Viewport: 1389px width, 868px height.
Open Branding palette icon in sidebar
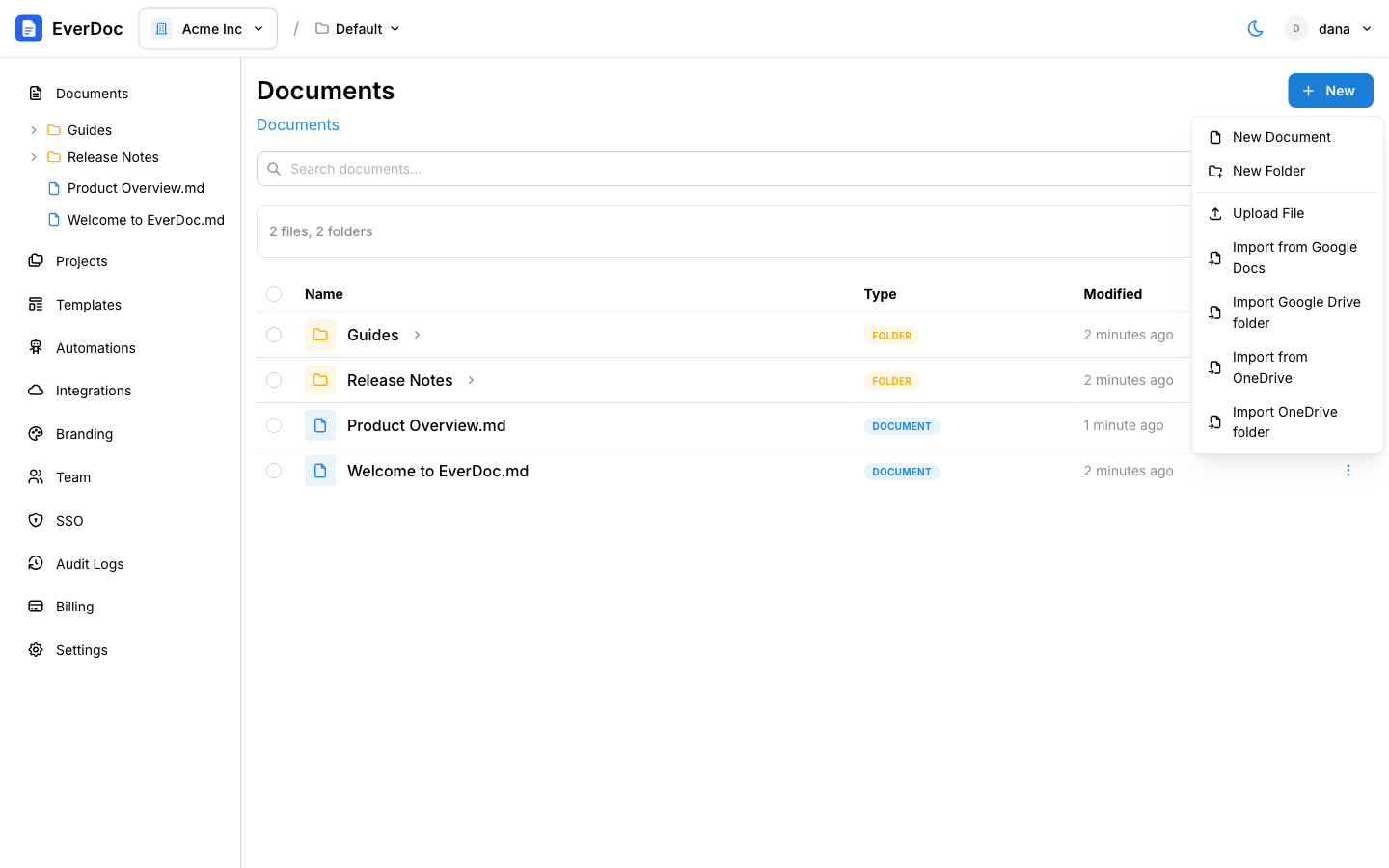[x=36, y=434]
